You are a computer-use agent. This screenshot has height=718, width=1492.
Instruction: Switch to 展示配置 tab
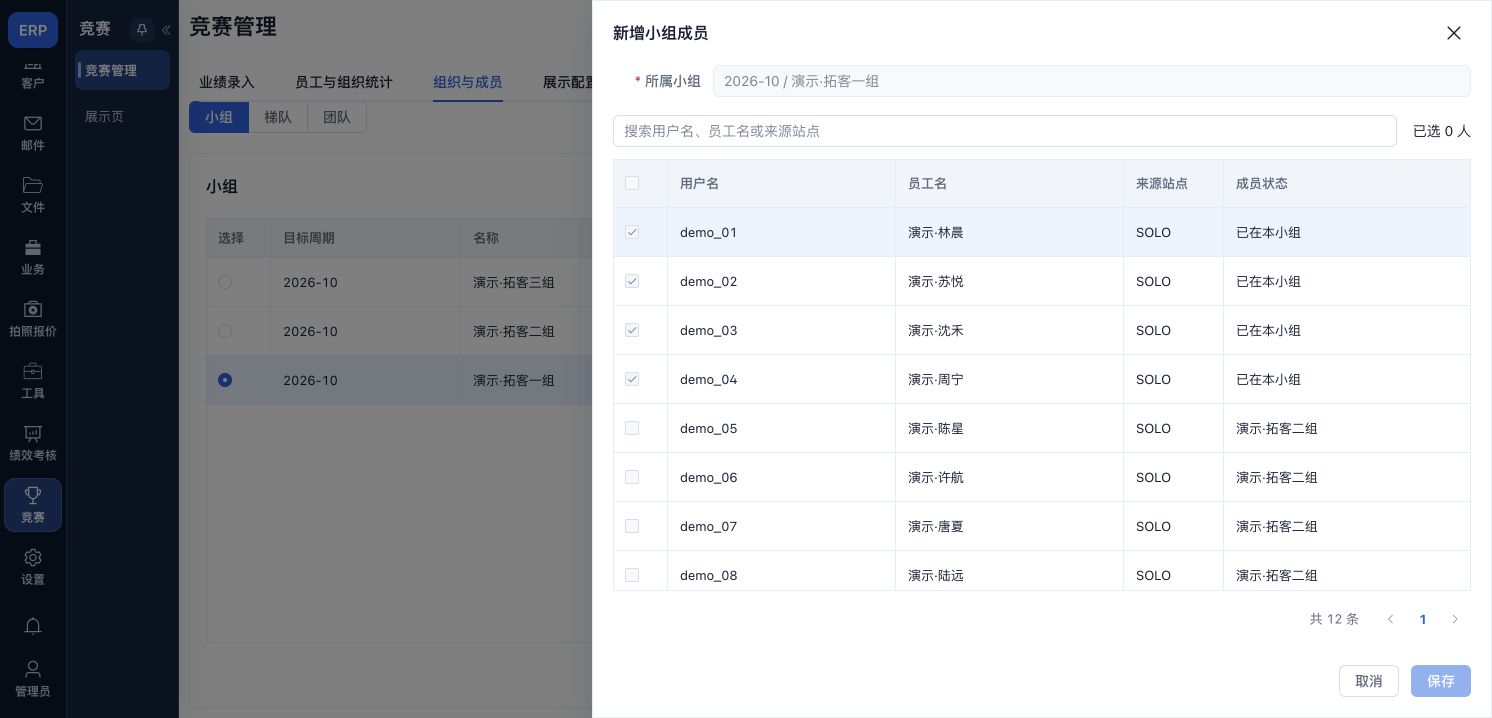[x=568, y=82]
